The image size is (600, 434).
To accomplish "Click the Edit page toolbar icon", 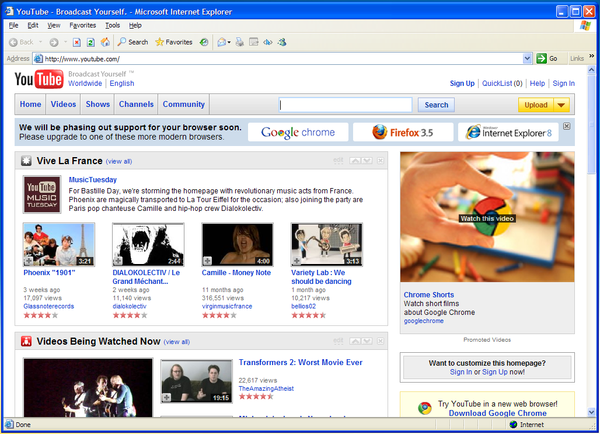I will pyautogui.click(x=254, y=42).
